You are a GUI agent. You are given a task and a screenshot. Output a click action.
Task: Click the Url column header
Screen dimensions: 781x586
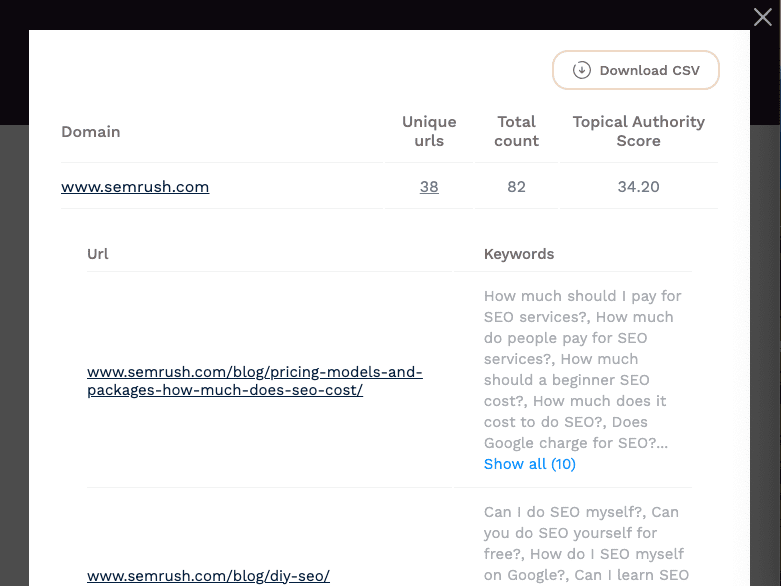[98, 254]
